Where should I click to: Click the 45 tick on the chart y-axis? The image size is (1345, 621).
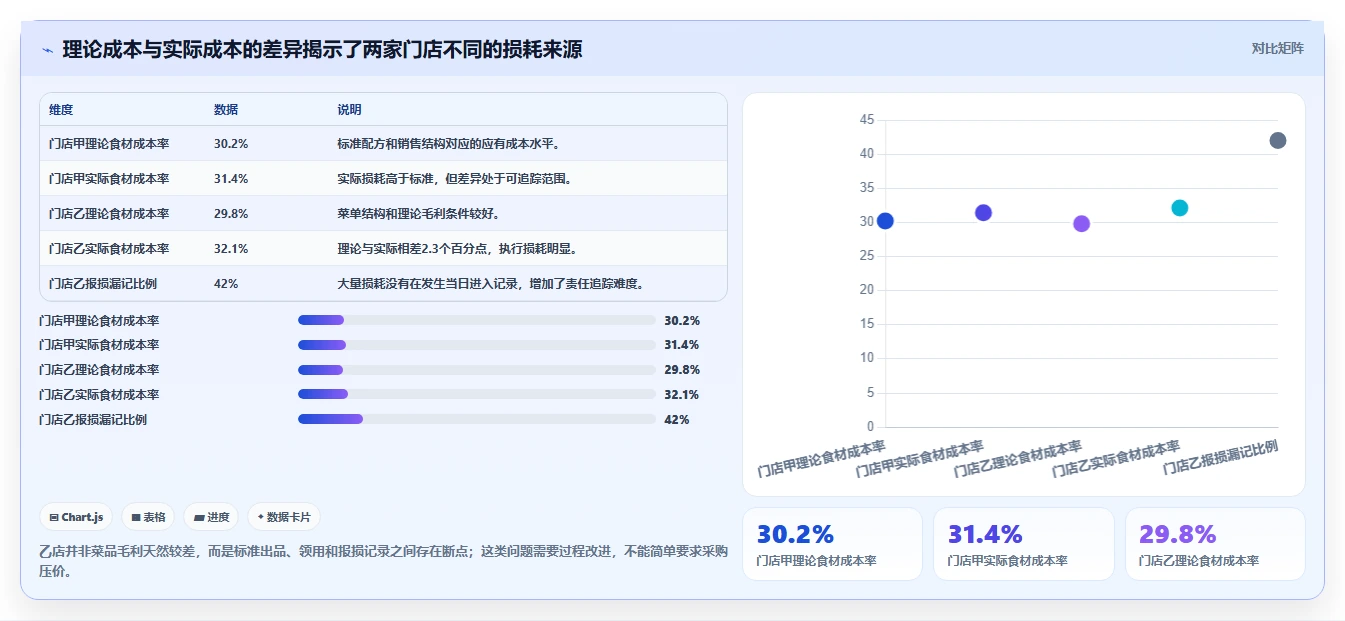[867, 120]
